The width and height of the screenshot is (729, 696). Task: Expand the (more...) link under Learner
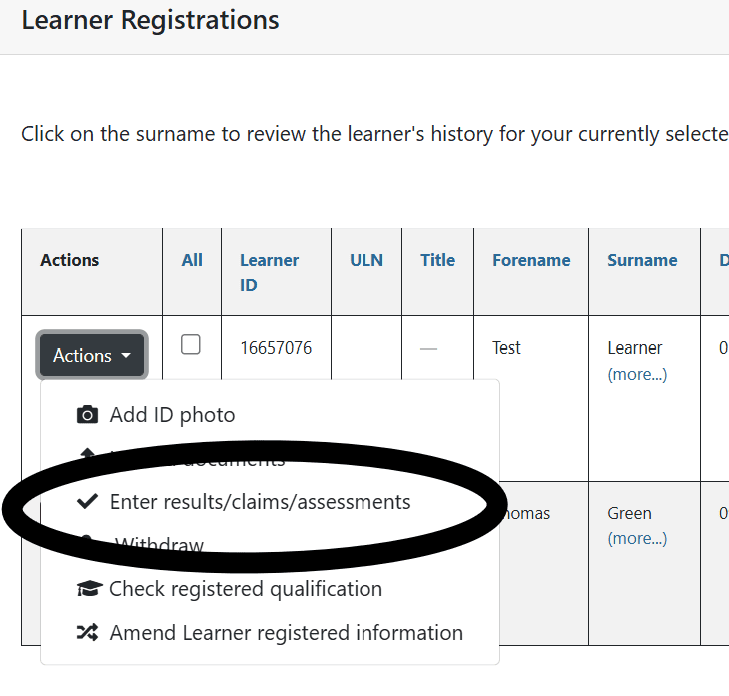[x=637, y=374]
